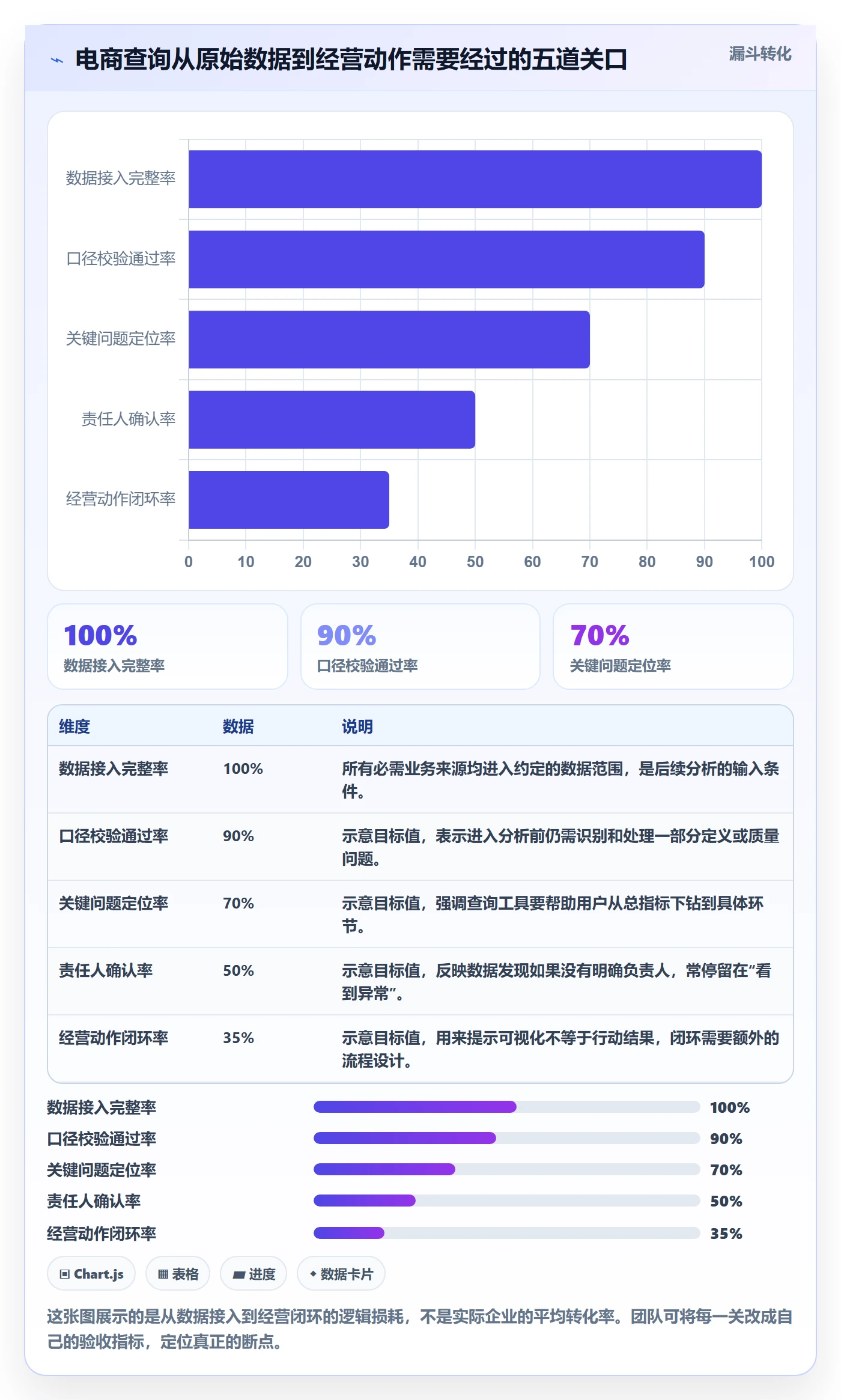Click the 关键问题定位率 bar in the chart

point(389,339)
